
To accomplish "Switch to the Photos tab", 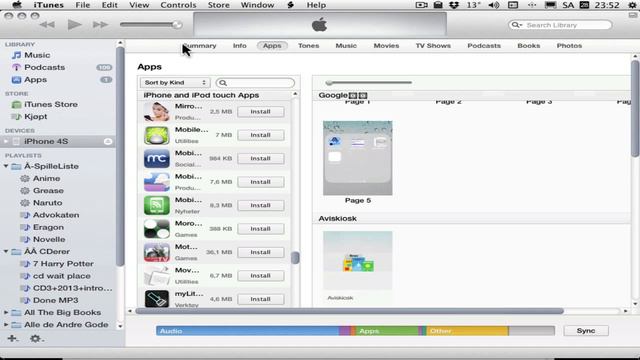I will (569, 46).
